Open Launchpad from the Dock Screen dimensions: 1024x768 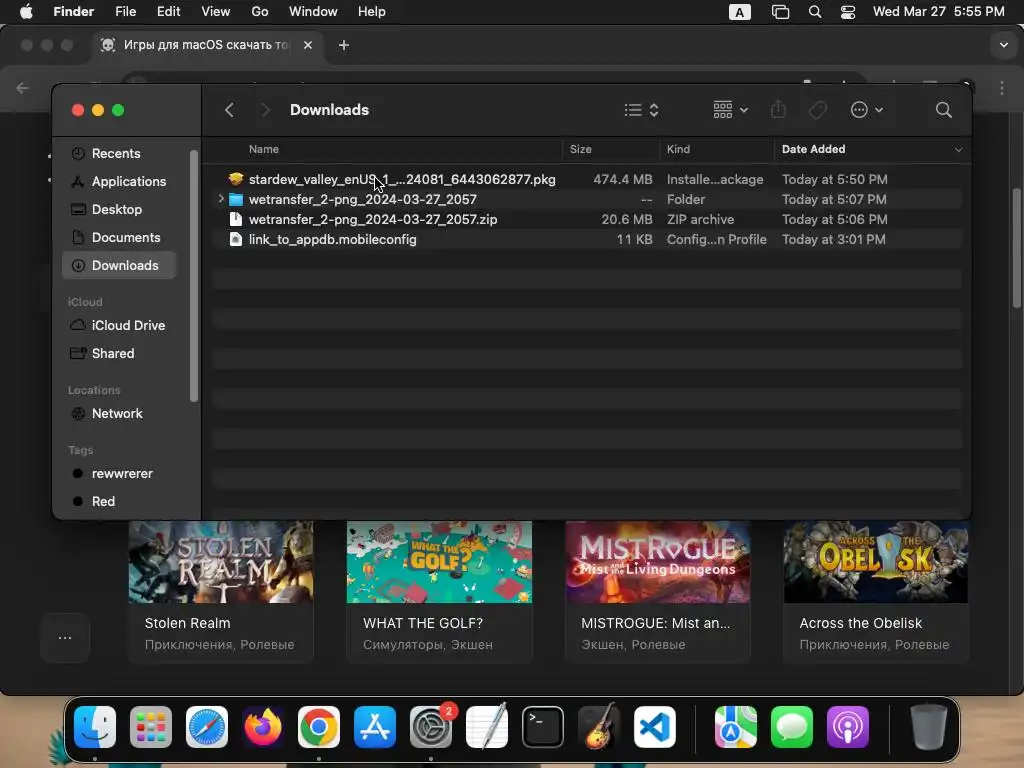click(x=151, y=727)
